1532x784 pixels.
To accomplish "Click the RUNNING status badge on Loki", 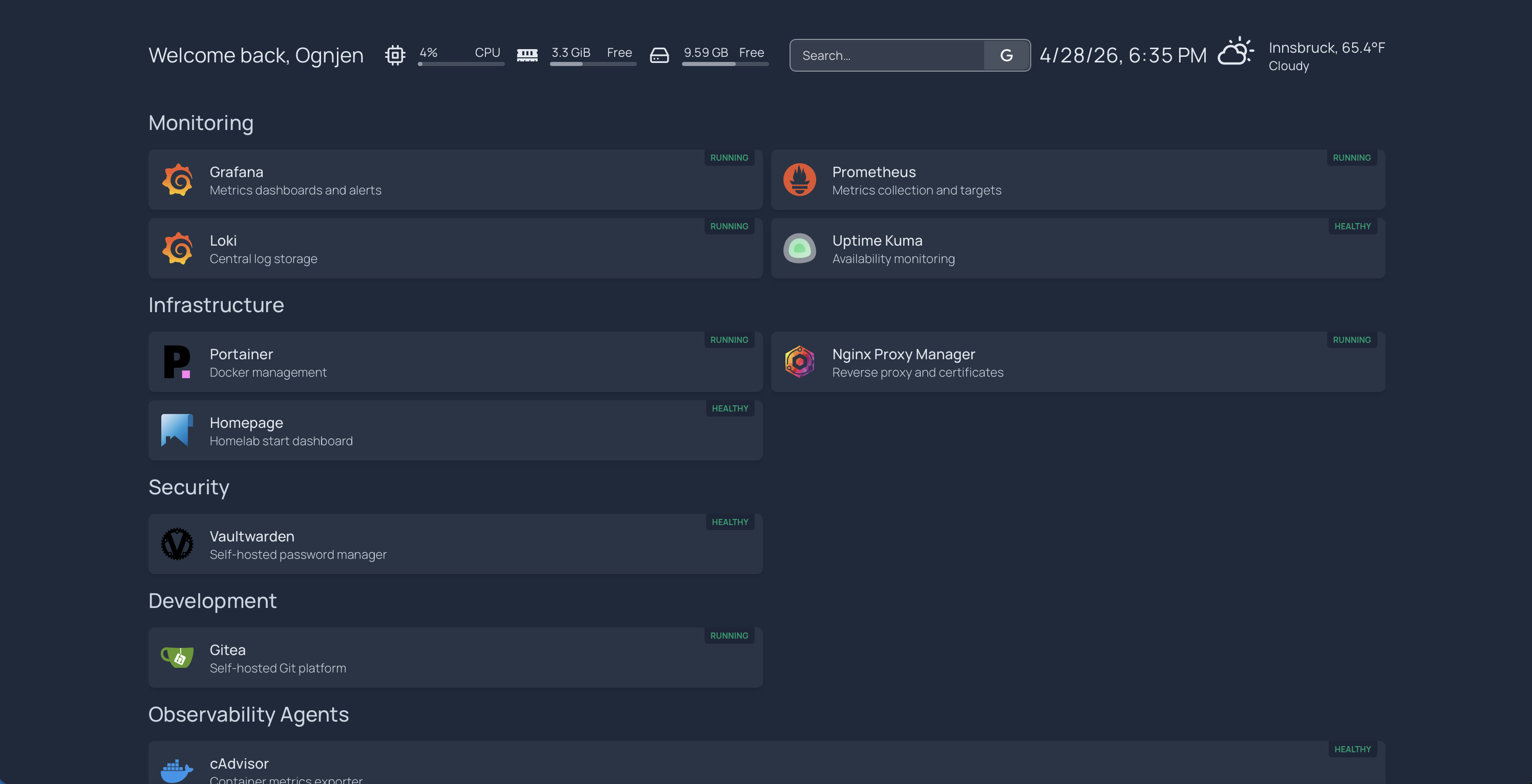I will [729, 227].
